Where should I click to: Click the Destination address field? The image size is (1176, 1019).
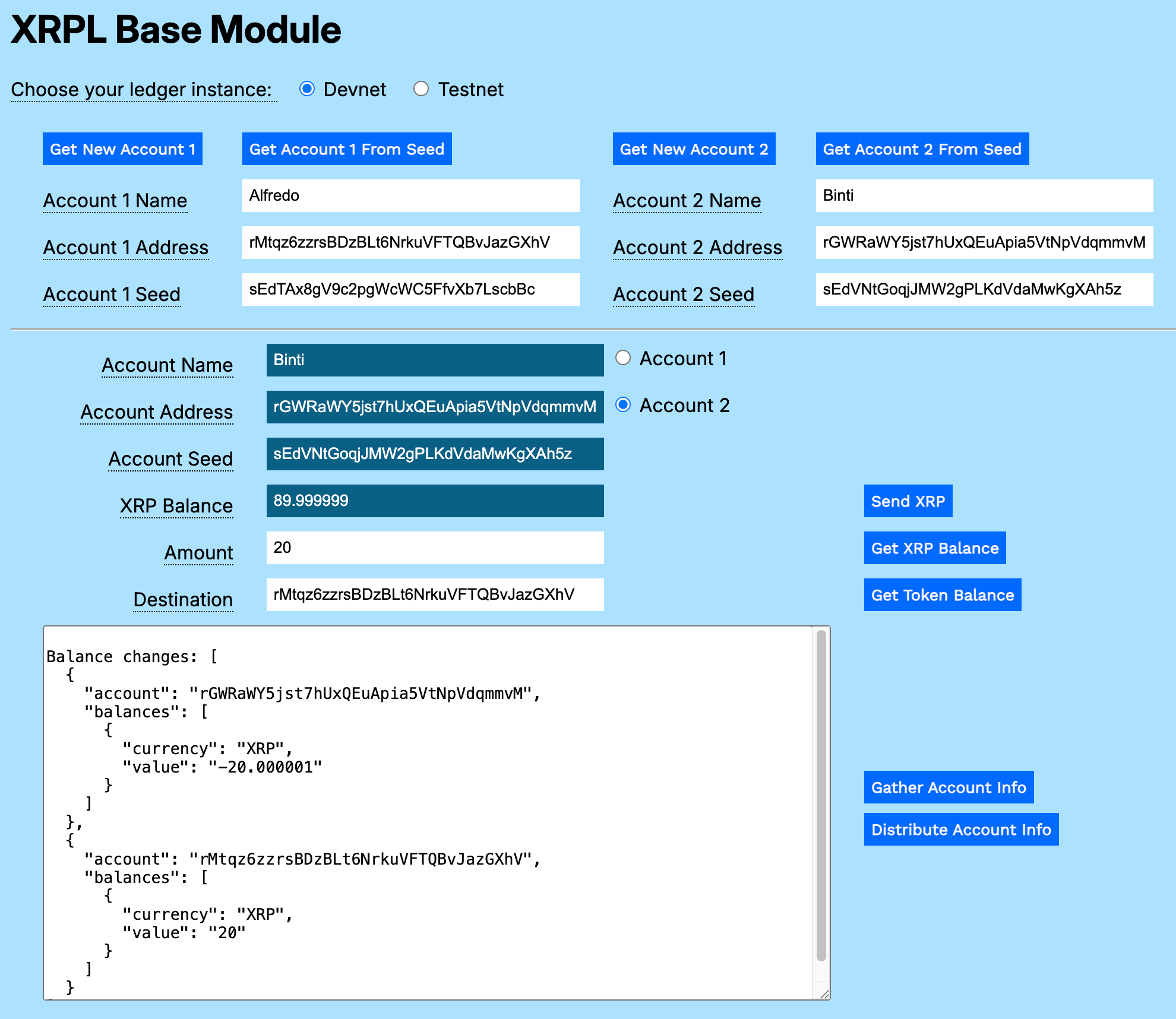point(435,594)
